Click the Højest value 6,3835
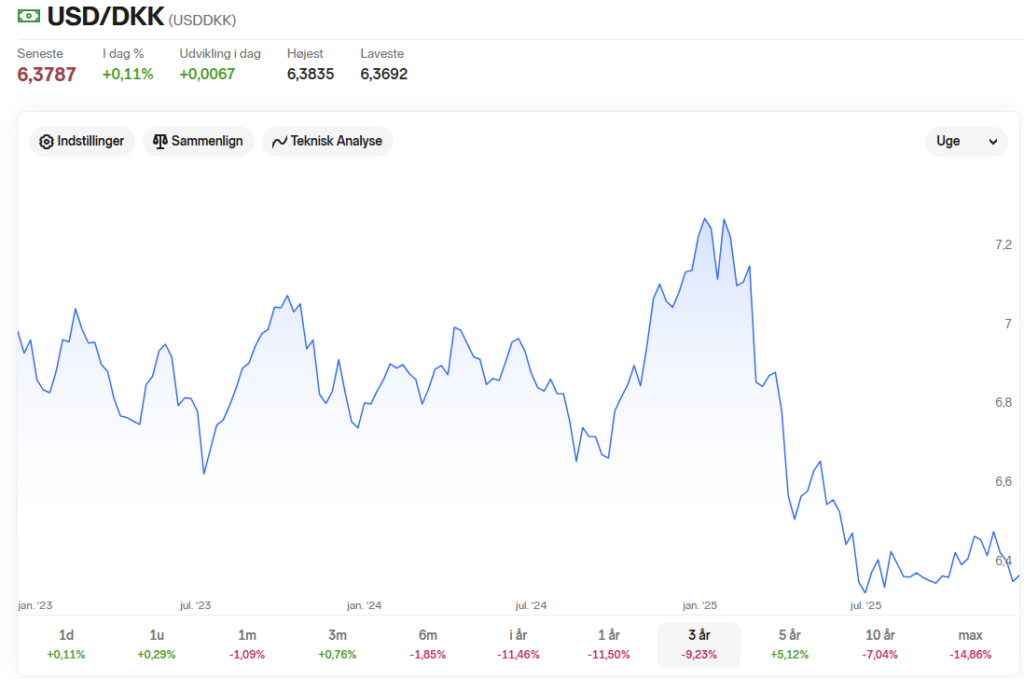1024x679 pixels. 310,74
